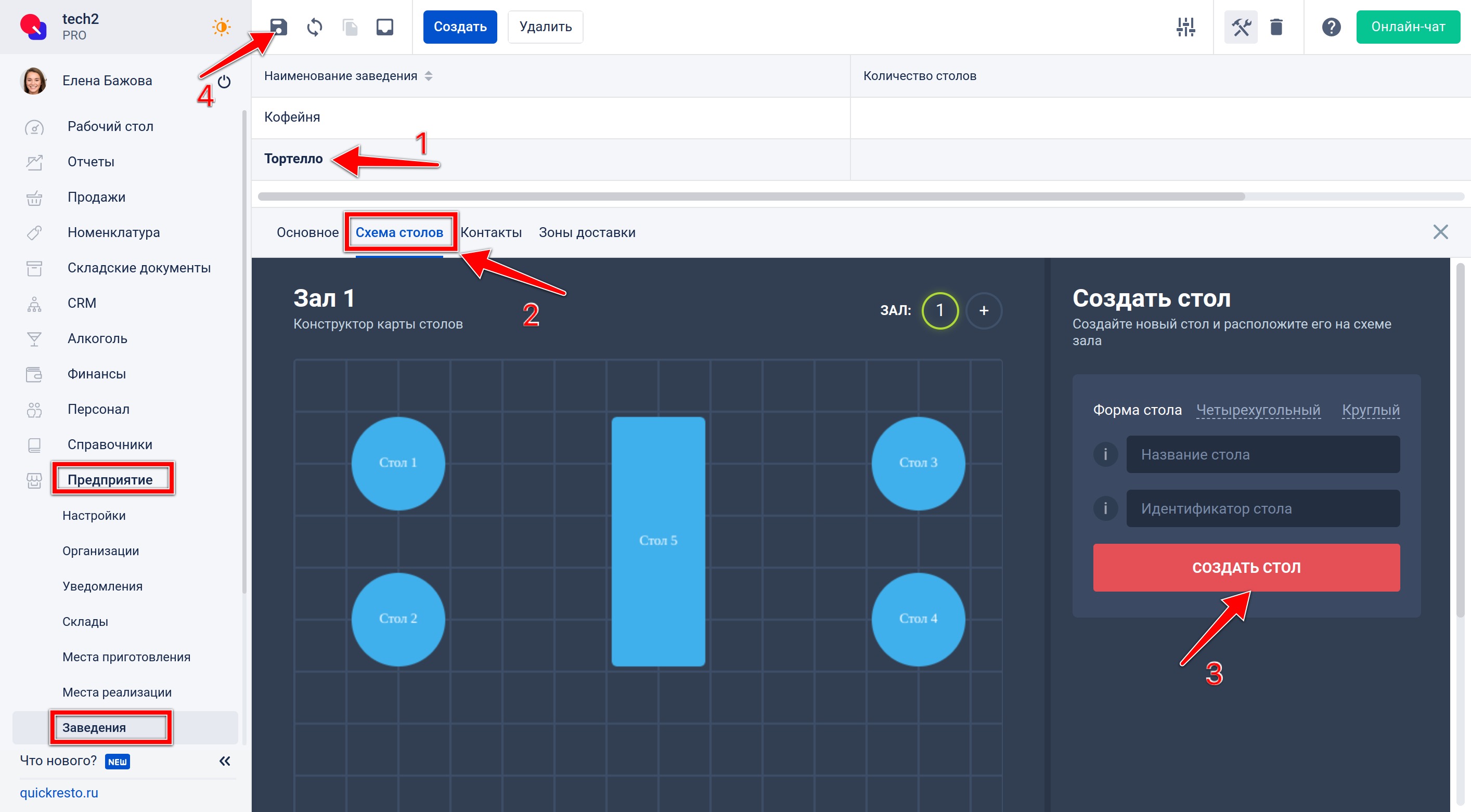Select the Тортелло row
This screenshot has height=812, width=1471.
[861, 159]
